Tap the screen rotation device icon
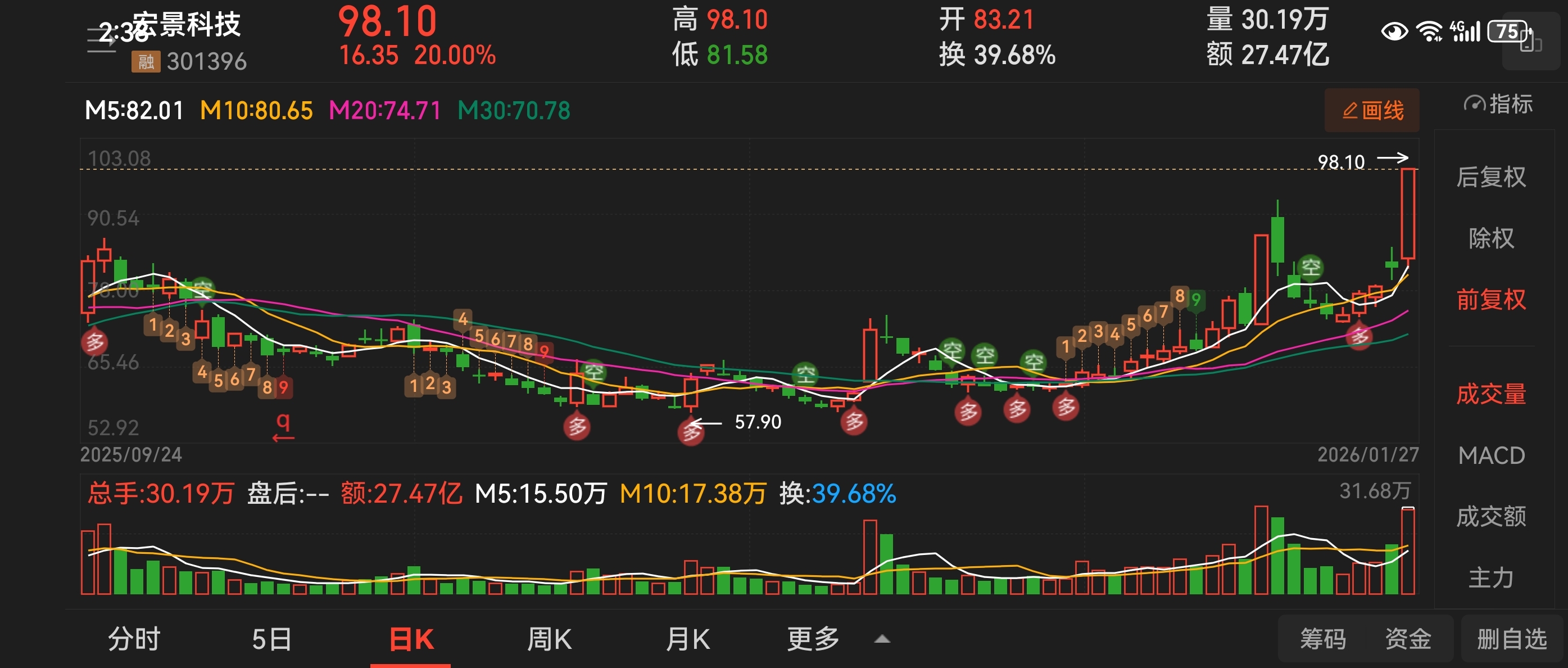This screenshot has width=1568, height=668. click(x=1530, y=43)
